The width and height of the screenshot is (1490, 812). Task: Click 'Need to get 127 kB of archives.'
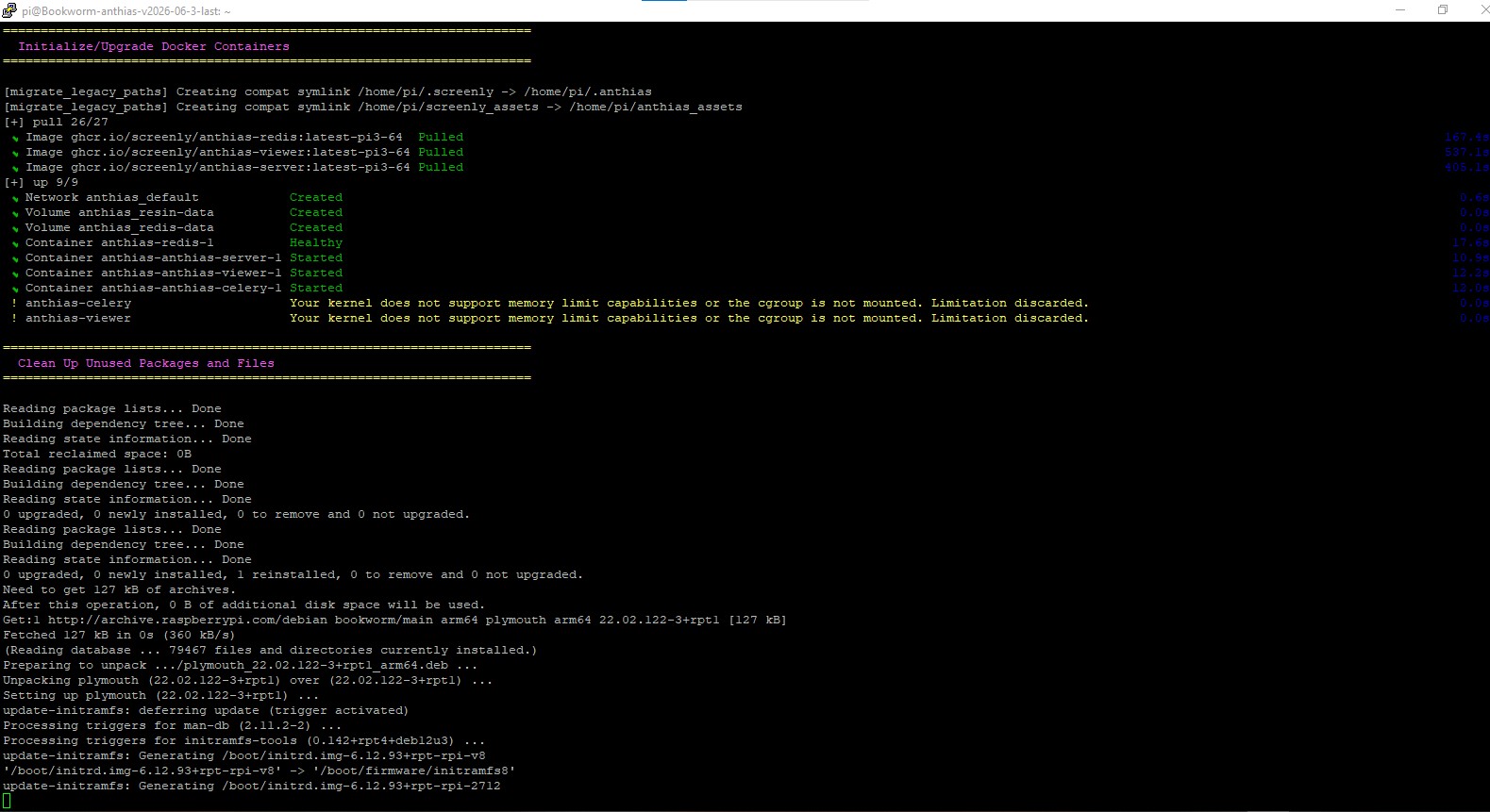(120, 589)
